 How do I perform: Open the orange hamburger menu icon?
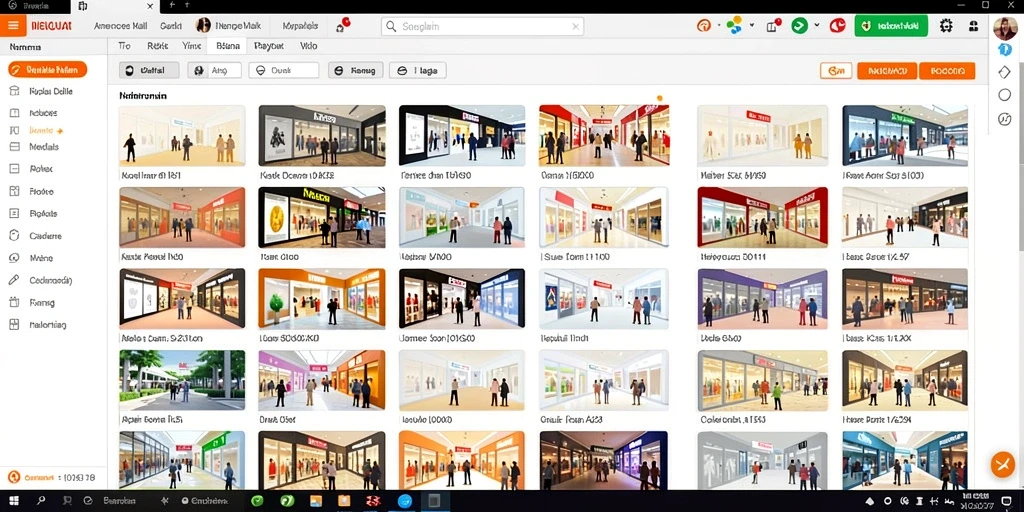pyautogui.click(x=13, y=26)
